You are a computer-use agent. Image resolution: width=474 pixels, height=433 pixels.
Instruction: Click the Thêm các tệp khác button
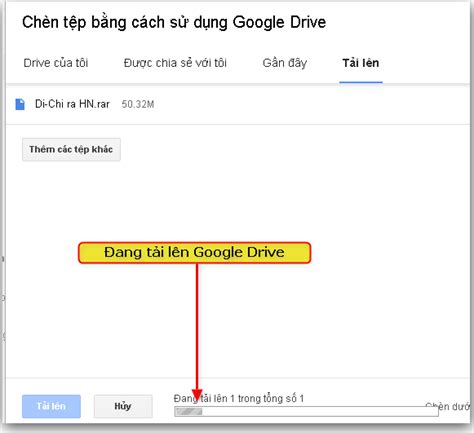pos(71,150)
